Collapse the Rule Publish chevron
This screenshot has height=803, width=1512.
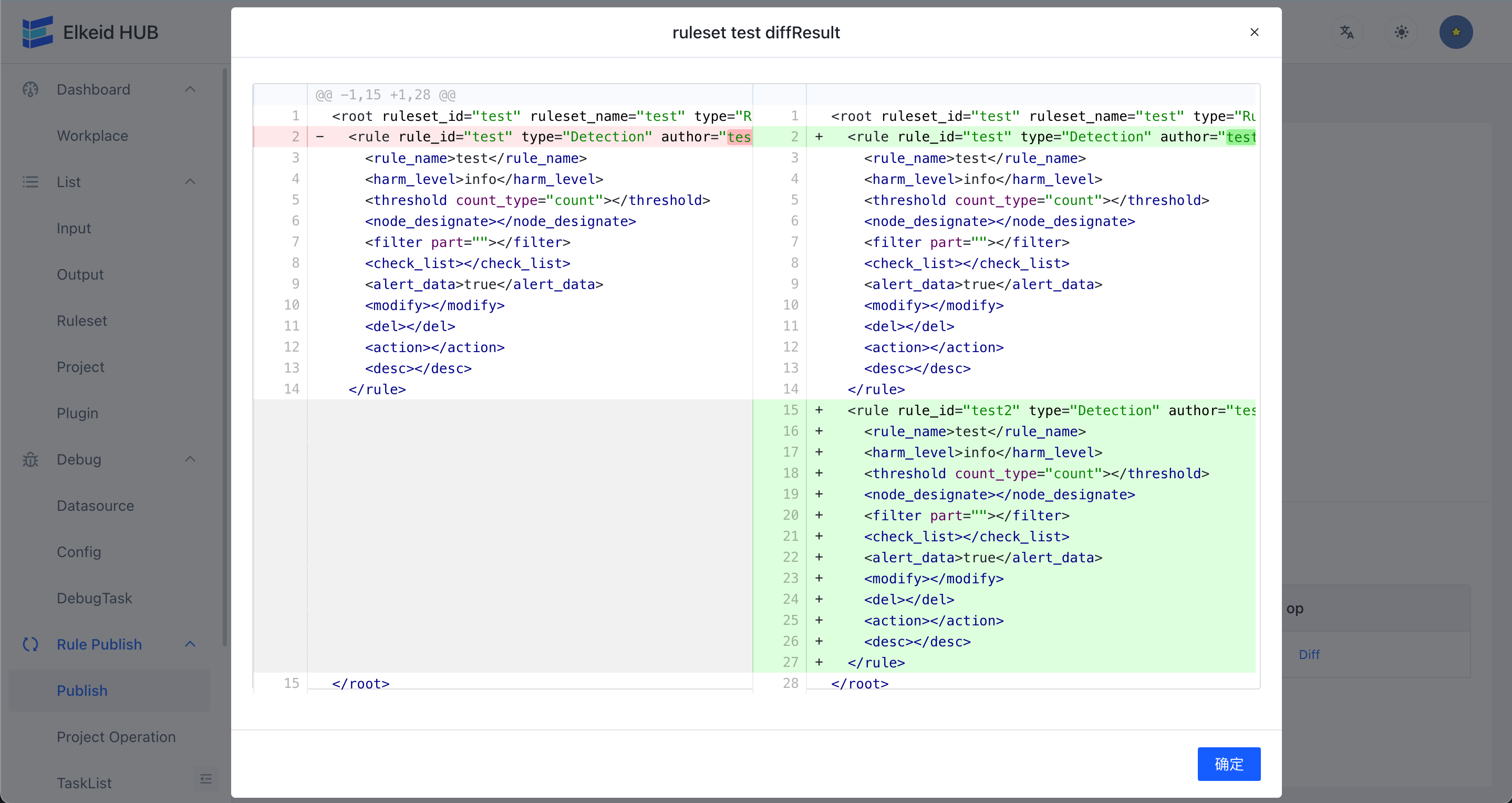[x=190, y=644]
